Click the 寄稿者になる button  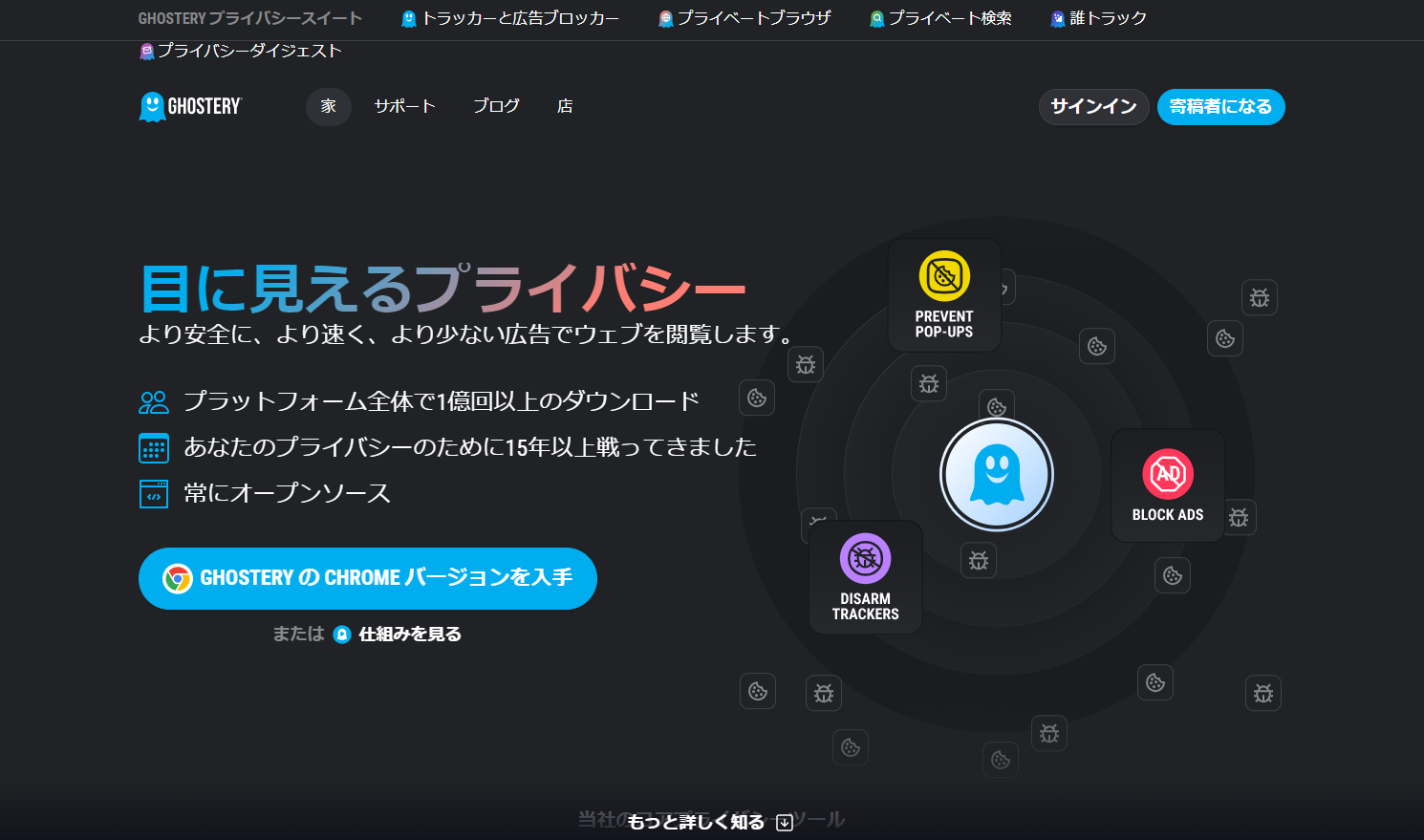tap(1221, 107)
